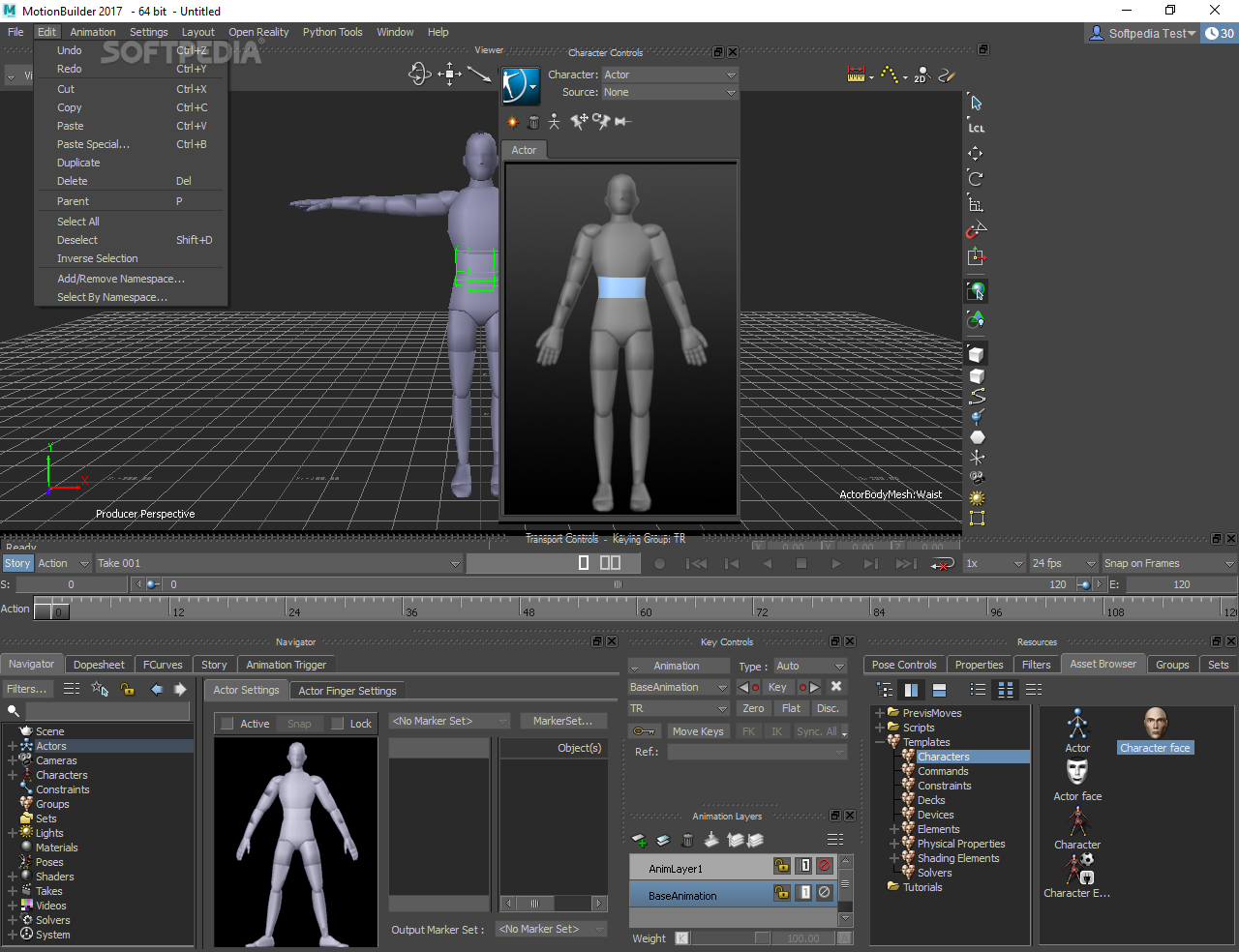Toggle lock on BaseAnimation layer

(x=781, y=893)
